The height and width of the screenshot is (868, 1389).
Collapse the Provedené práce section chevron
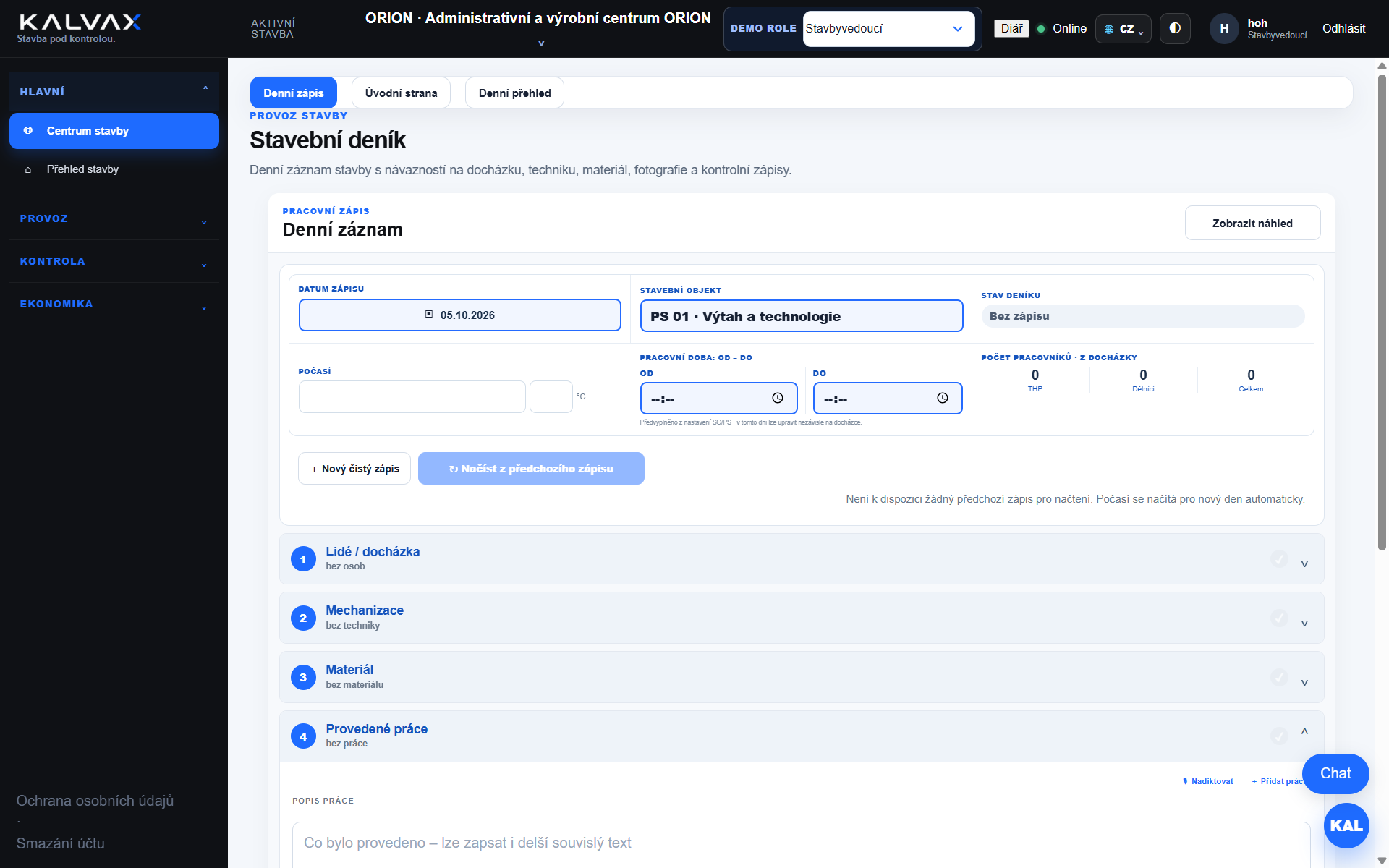(x=1304, y=731)
